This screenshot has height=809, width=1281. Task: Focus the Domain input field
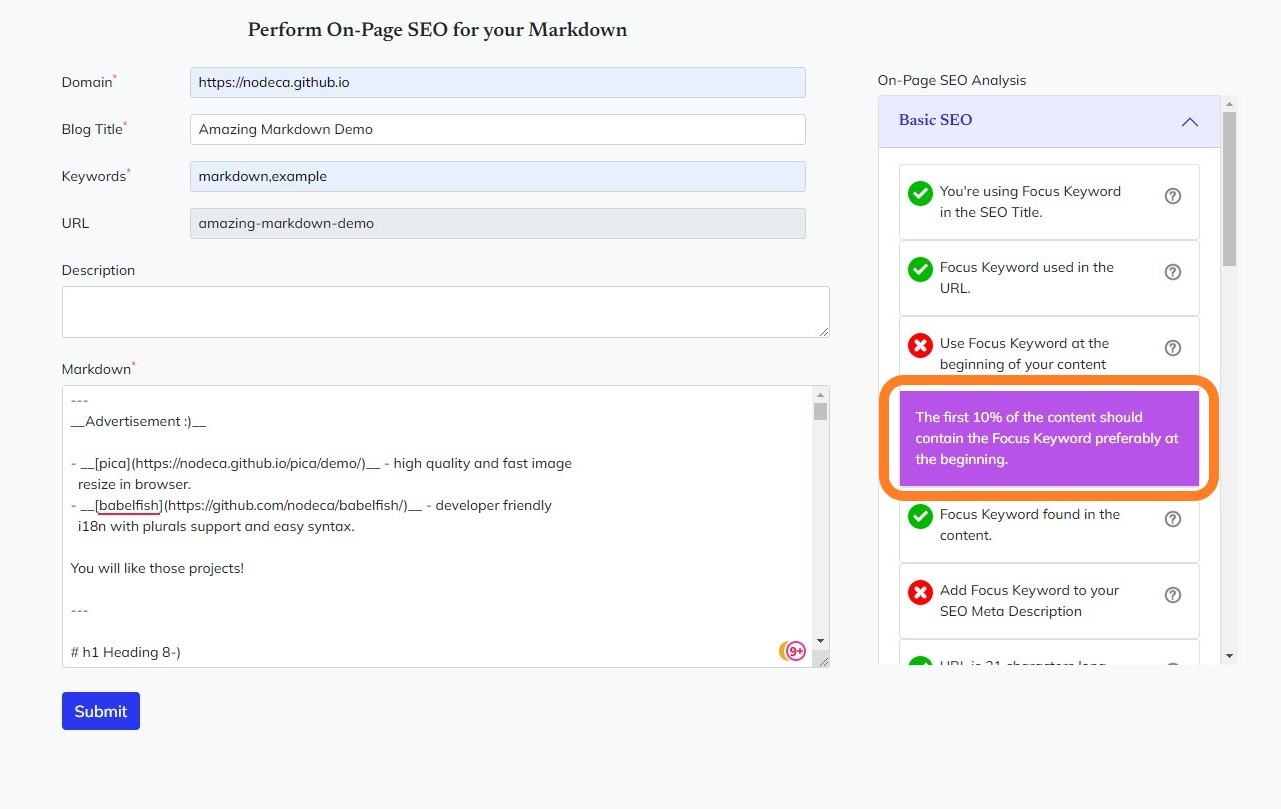click(497, 82)
